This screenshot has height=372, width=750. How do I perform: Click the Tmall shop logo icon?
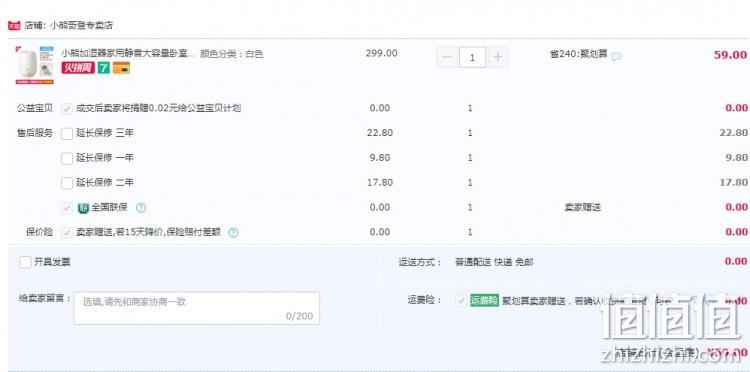tap(14, 25)
